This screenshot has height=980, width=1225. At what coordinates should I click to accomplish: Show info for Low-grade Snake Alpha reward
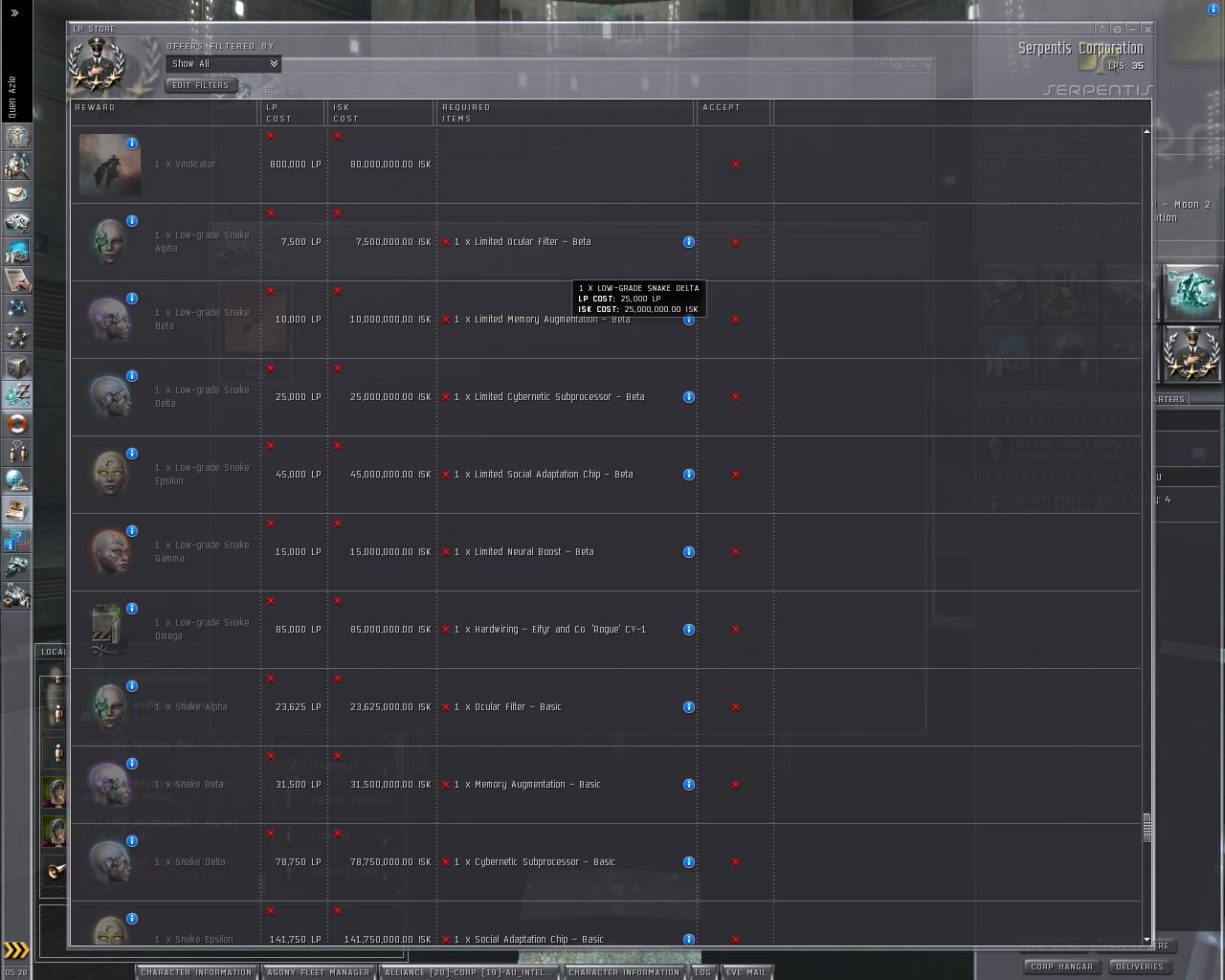[132, 221]
